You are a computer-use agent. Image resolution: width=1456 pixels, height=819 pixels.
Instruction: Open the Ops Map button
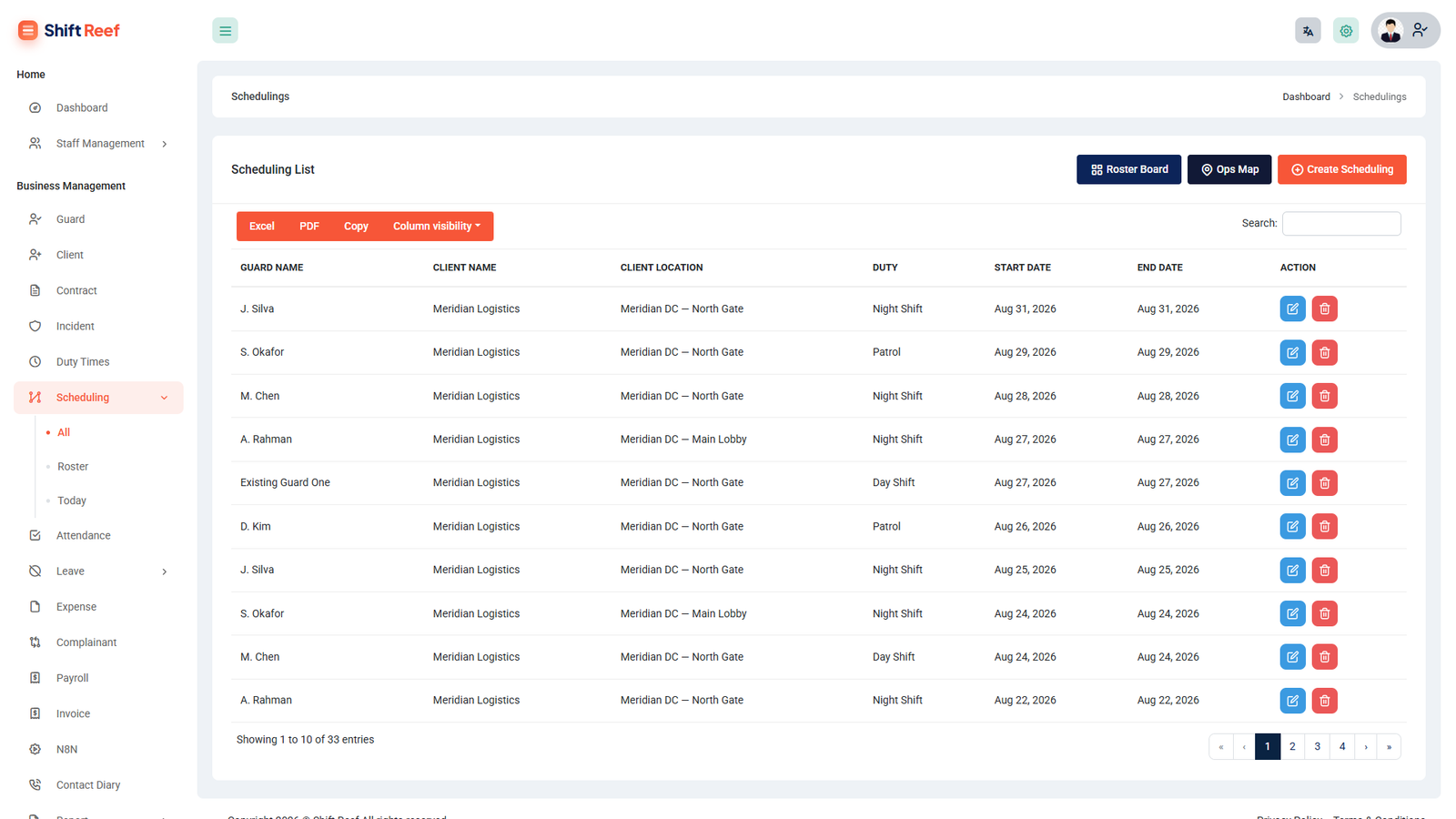click(x=1229, y=169)
